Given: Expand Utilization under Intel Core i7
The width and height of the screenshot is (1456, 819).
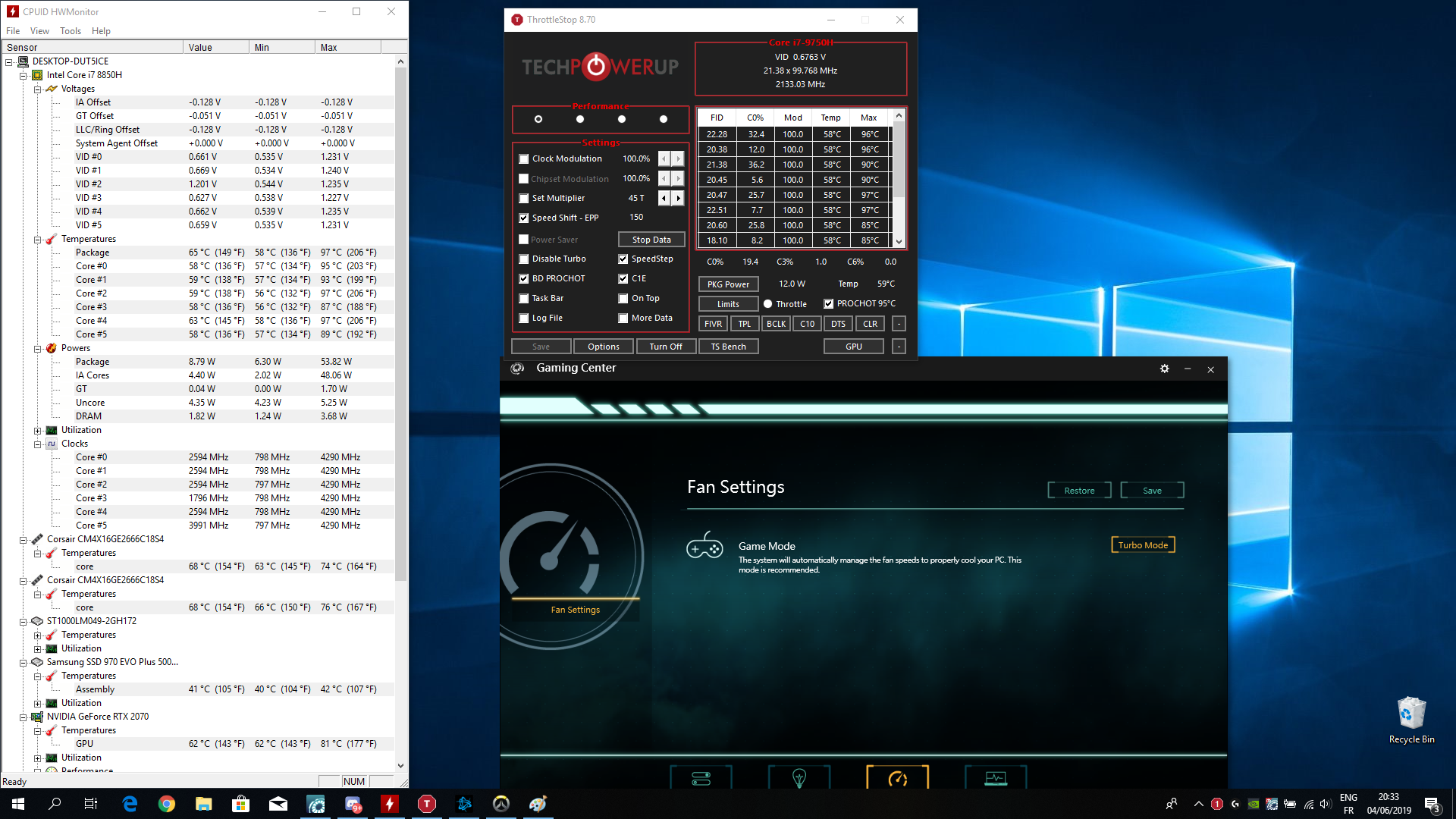Looking at the screenshot, I should tap(37, 431).
